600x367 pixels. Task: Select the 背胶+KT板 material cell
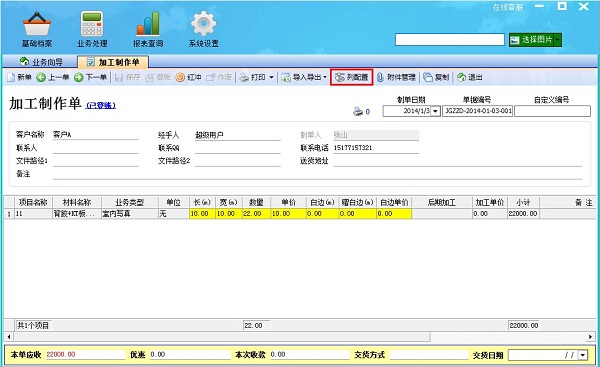point(77,214)
